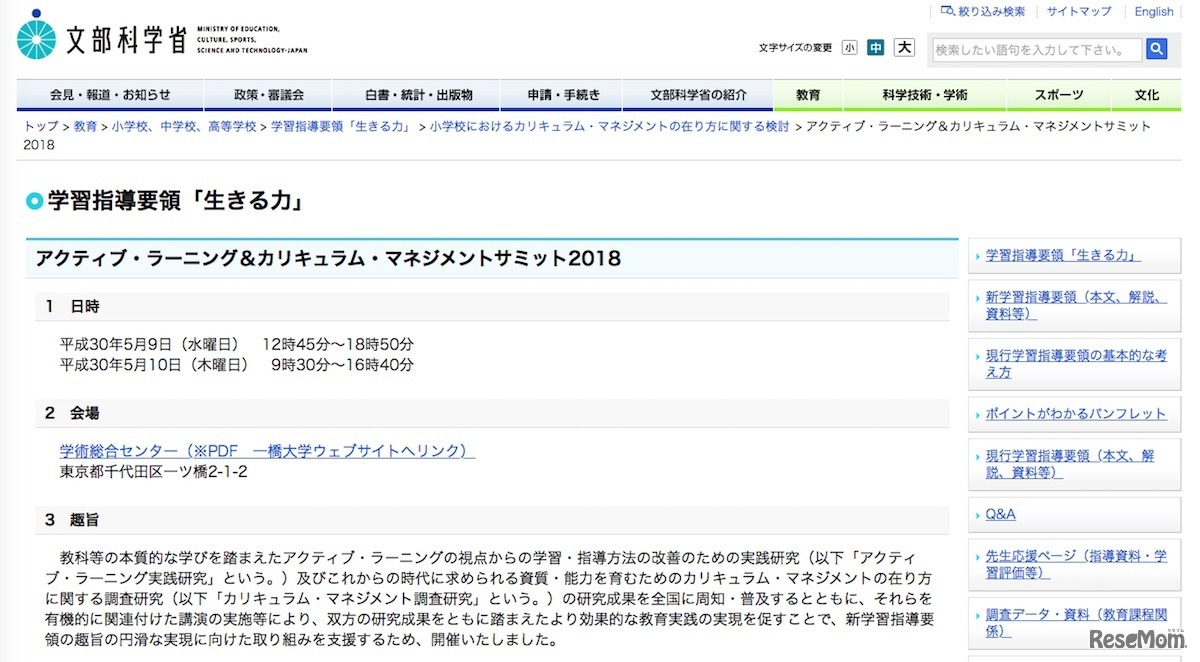The width and height of the screenshot is (1200, 662).
Task: Select the 科学技術・学術 tab
Action: click(925, 95)
